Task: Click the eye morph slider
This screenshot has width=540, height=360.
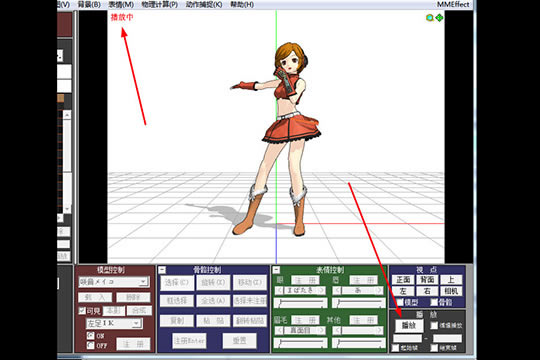Action: coord(300,303)
